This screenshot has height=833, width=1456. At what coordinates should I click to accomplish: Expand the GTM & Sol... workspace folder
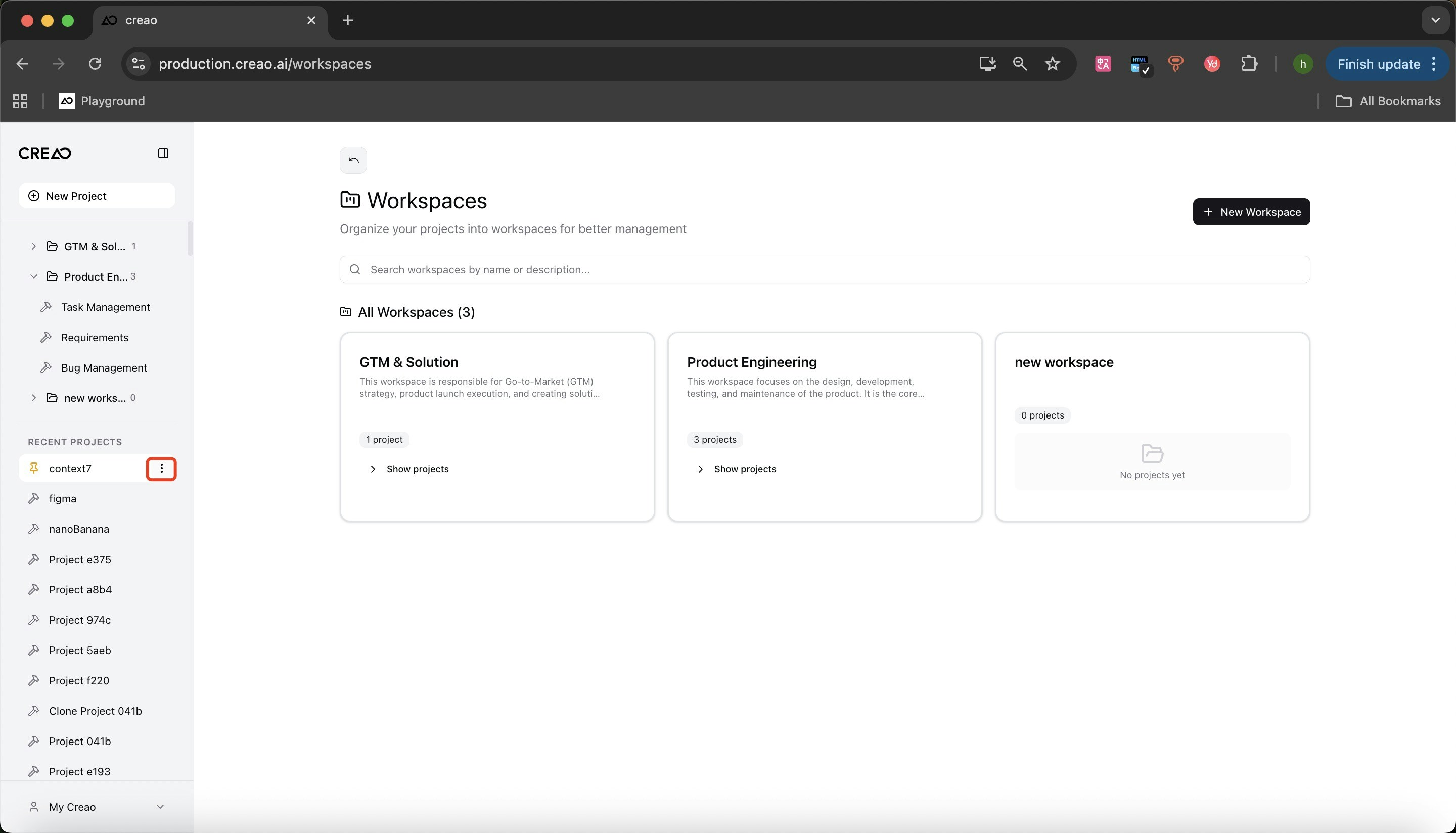(x=34, y=246)
